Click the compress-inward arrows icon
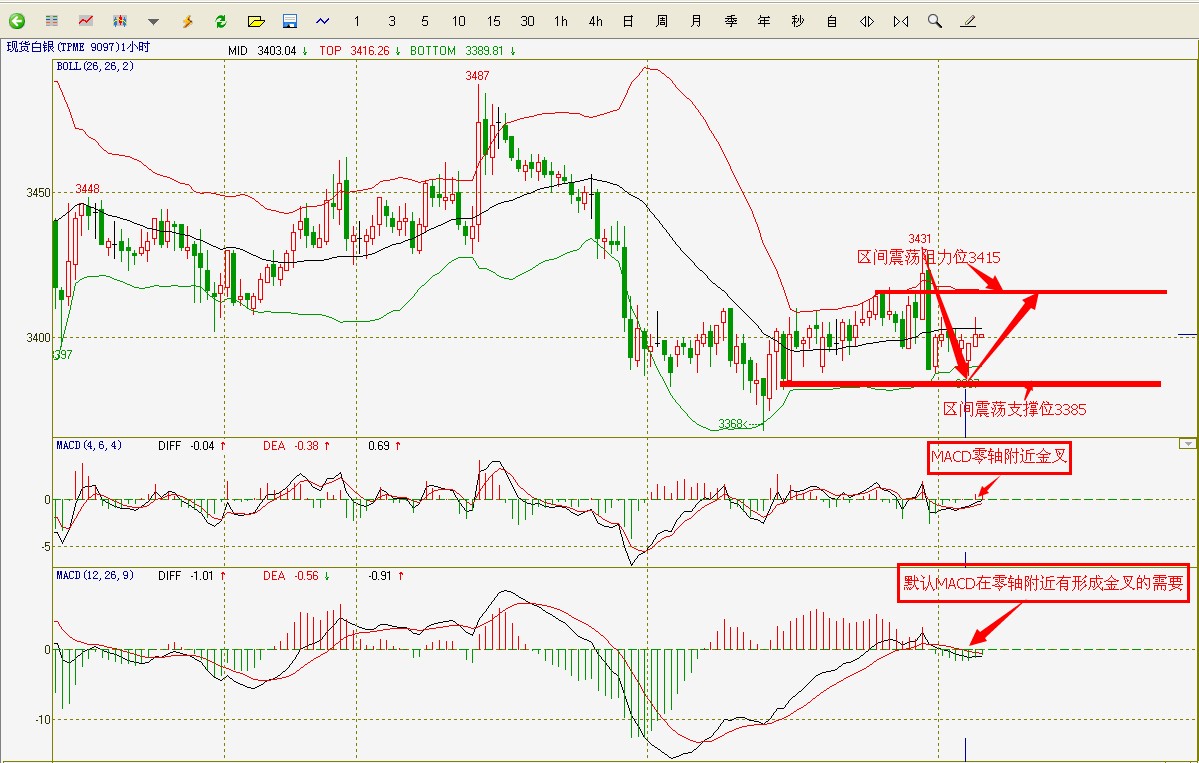Screen dimensions: 1199x763 pyautogui.click(x=901, y=21)
